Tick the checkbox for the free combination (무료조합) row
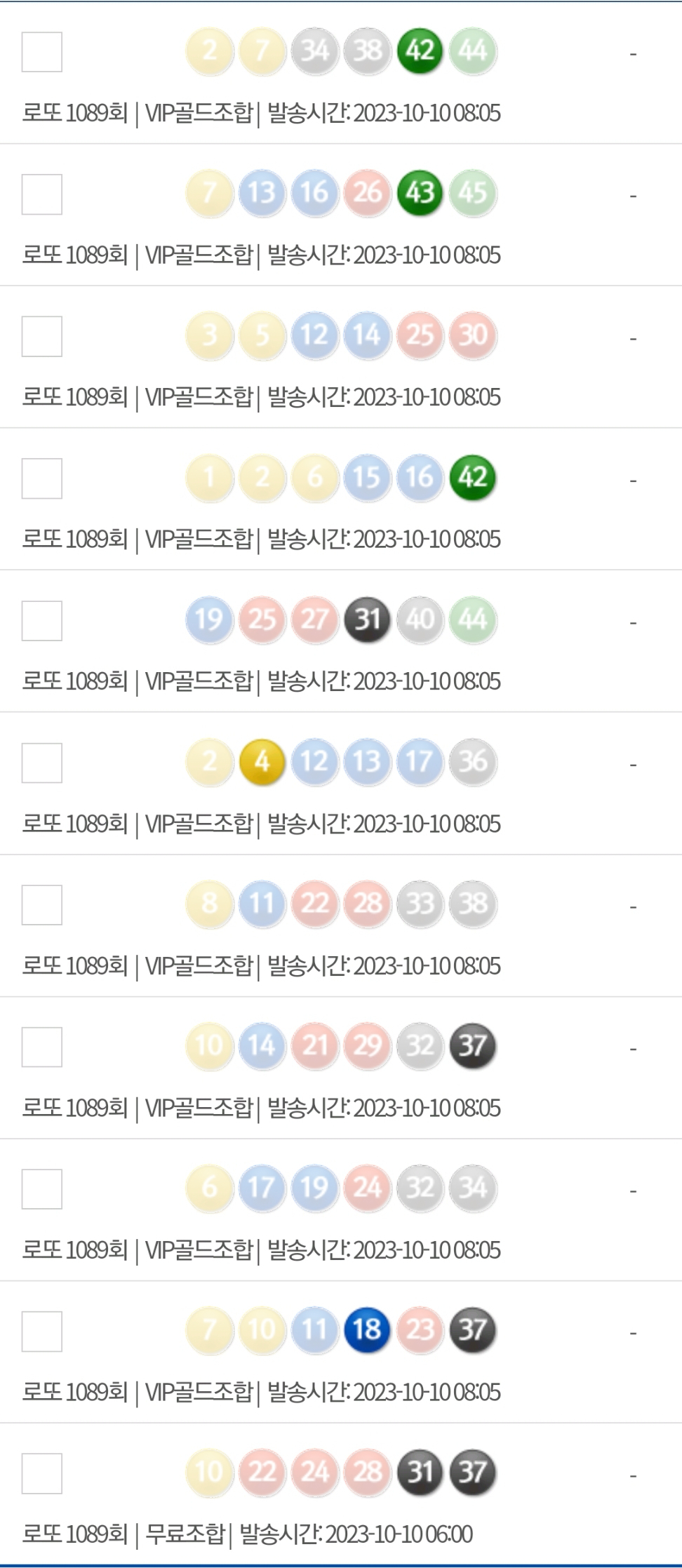This screenshot has width=682, height=1568. 42,1474
